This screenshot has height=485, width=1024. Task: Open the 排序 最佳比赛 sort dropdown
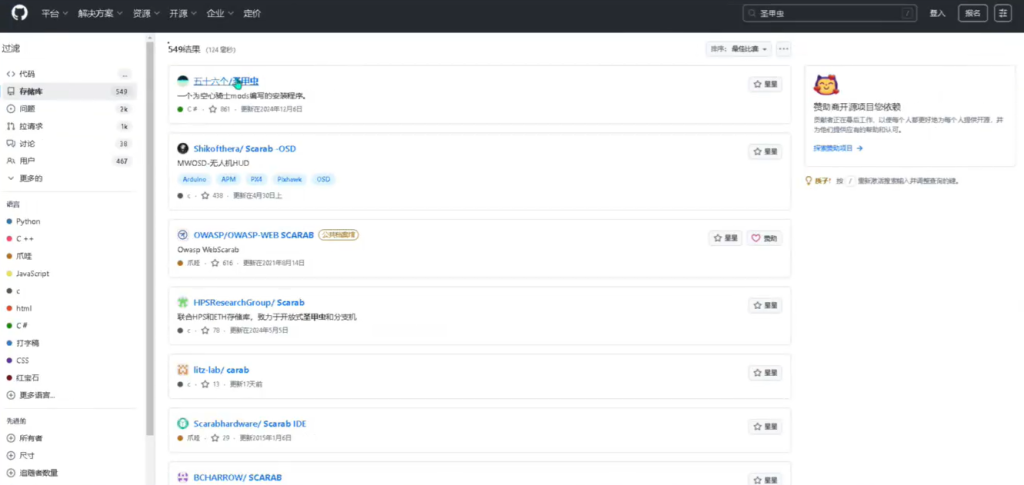pos(739,49)
